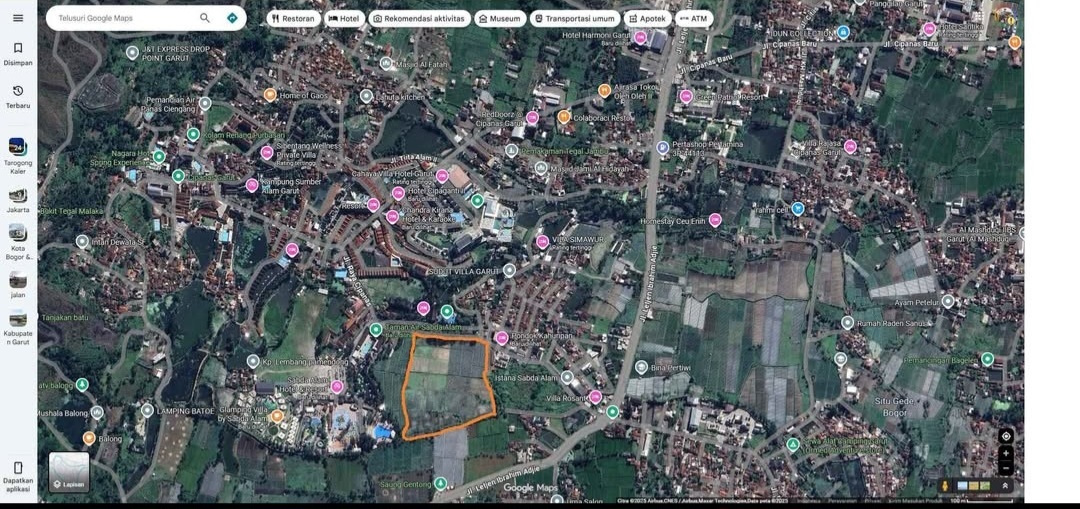This screenshot has width=1080, height=509.
Task: Zoom in with the plus button
Action: (1006, 454)
